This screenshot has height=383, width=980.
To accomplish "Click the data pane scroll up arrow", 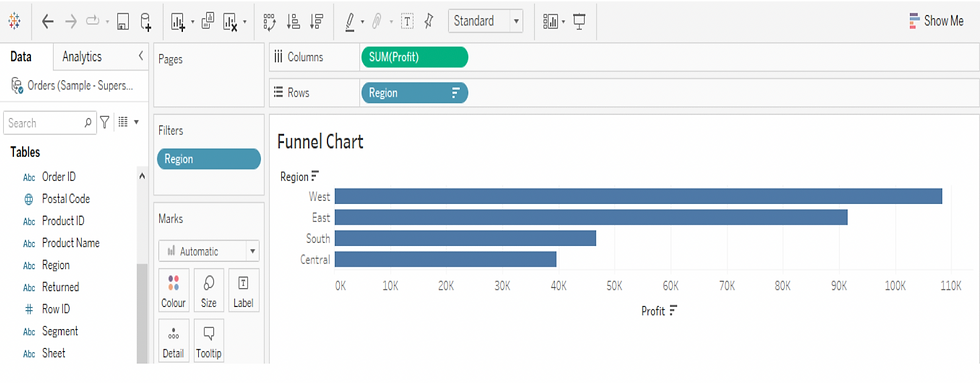I will point(142,177).
